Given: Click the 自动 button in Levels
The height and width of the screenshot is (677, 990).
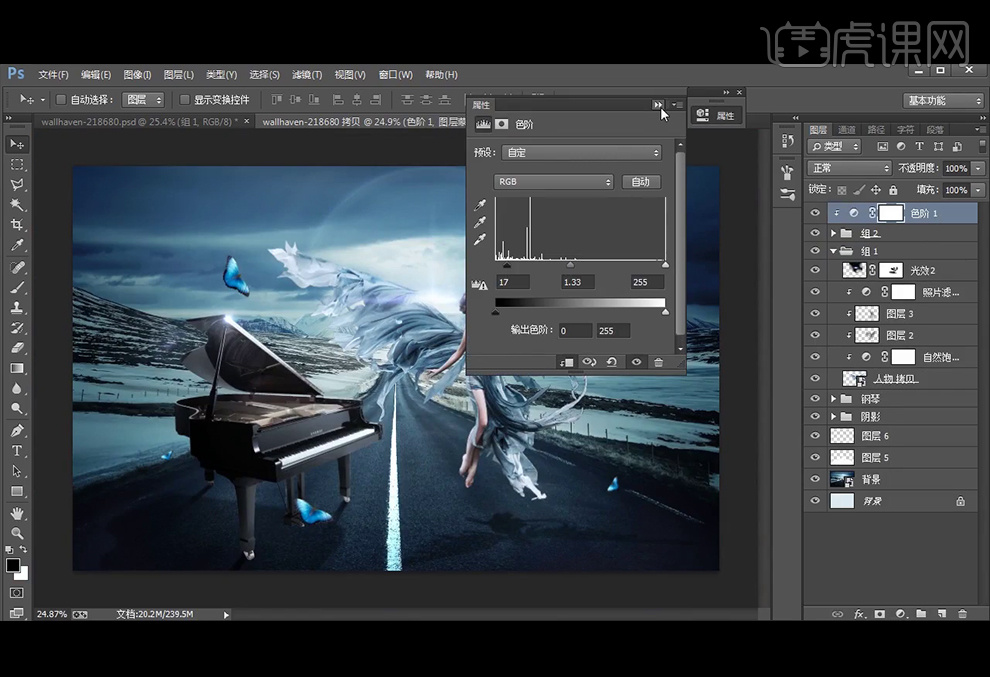Looking at the screenshot, I should pyautogui.click(x=641, y=182).
